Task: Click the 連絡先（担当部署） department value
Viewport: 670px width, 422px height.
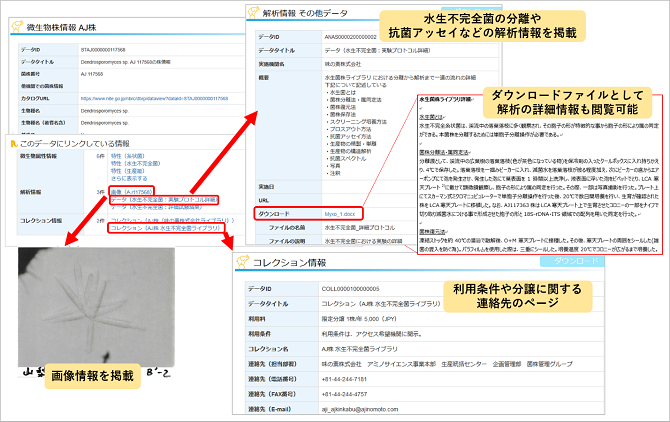Action: click(447, 364)
